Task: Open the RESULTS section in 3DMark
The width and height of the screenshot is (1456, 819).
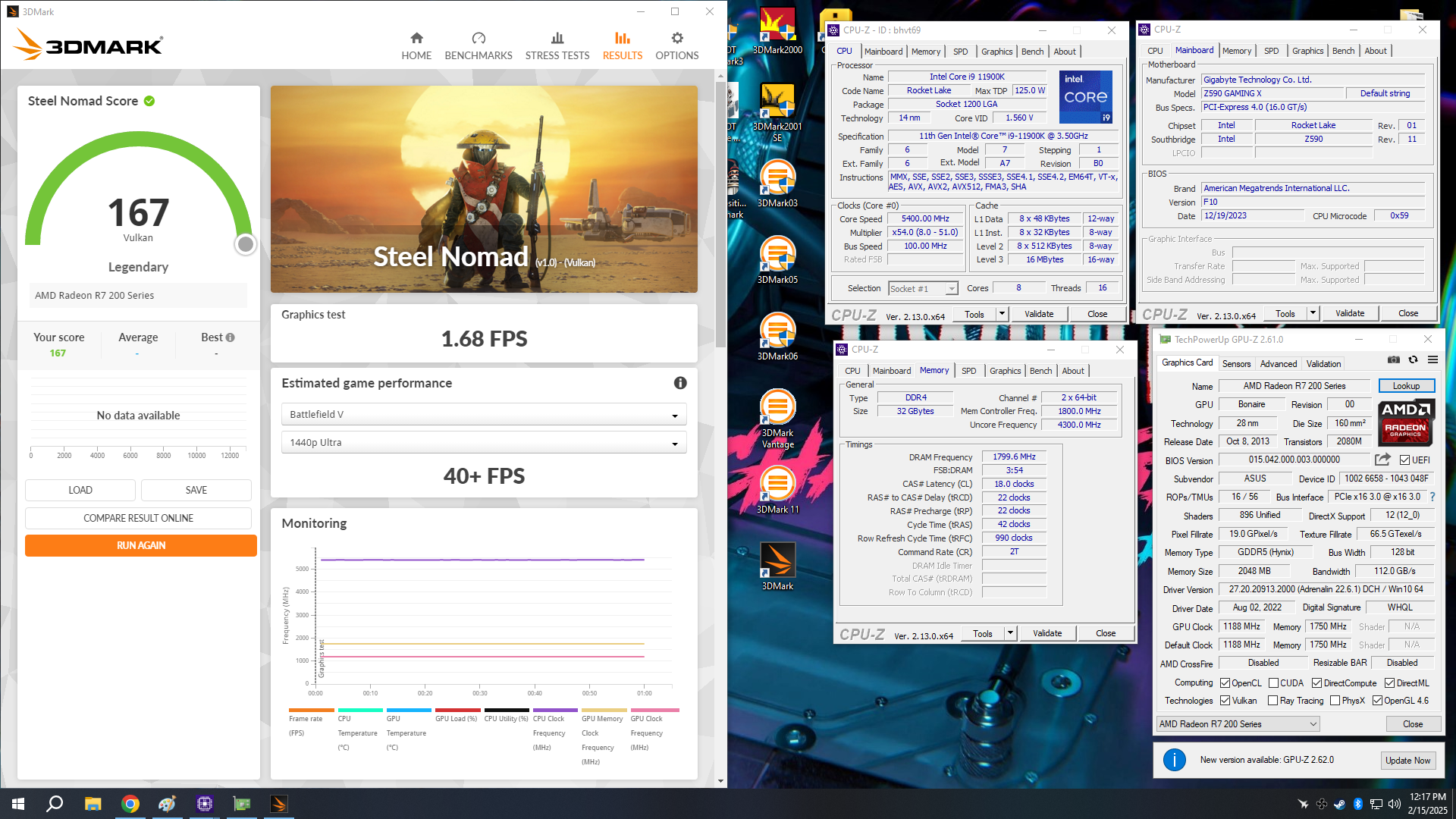Action: [x=623, y=46]
